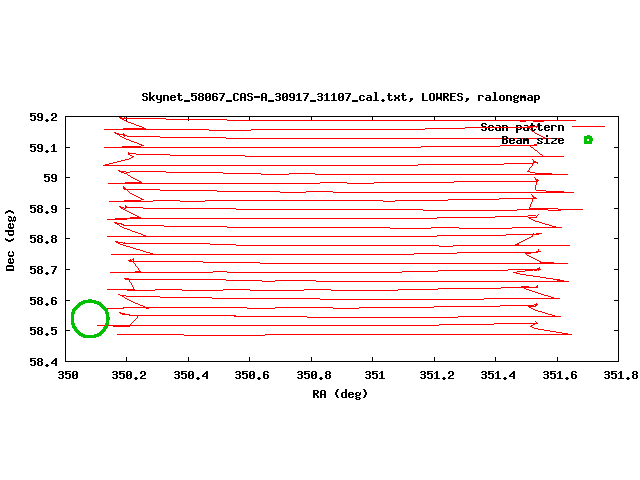Click the red scan pattern legend line
The height and width of the screenshot is (480, 640).
[x=588, y=127]
